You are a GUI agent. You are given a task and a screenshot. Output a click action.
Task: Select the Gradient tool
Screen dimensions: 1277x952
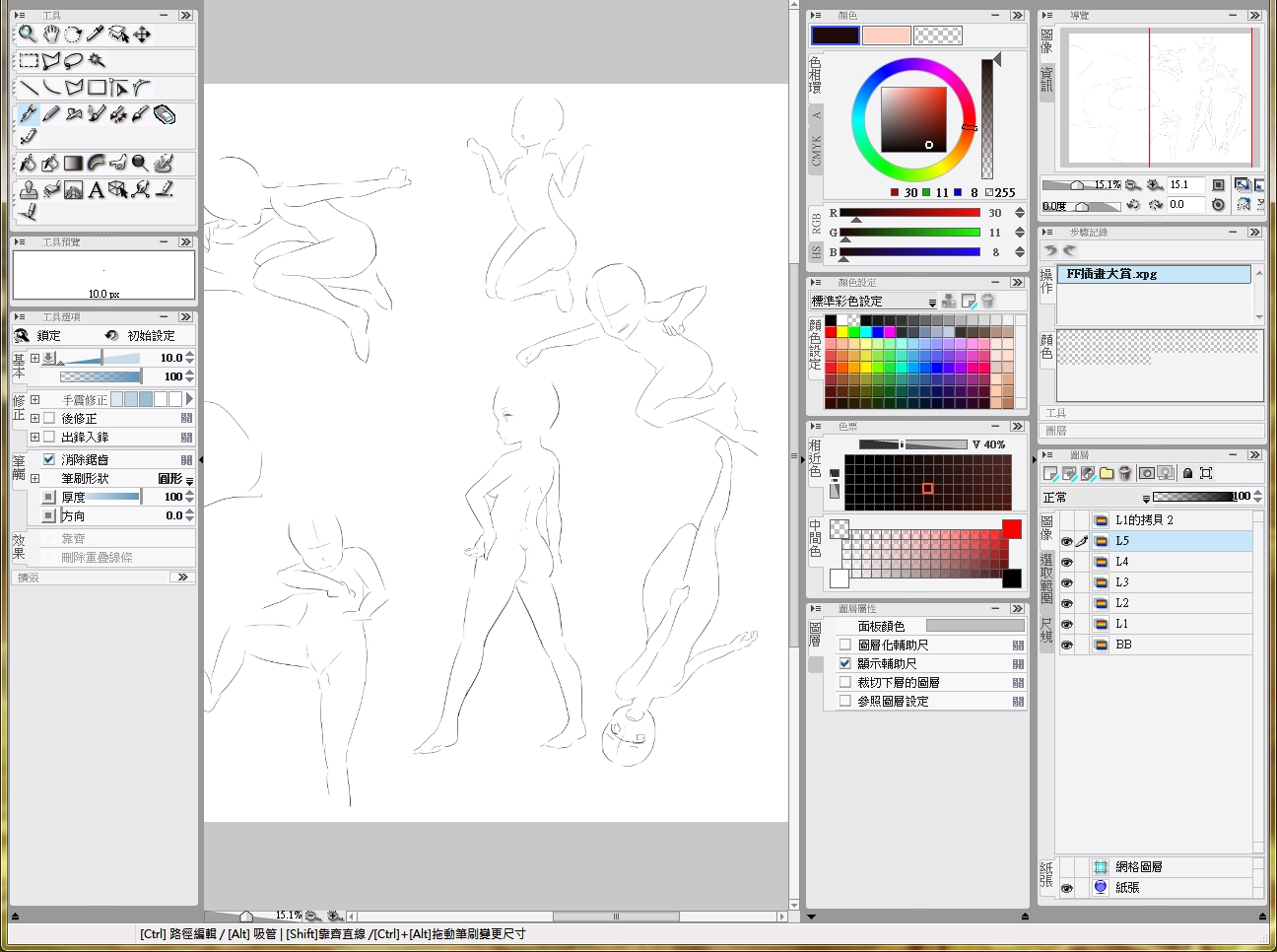point(73,163)
